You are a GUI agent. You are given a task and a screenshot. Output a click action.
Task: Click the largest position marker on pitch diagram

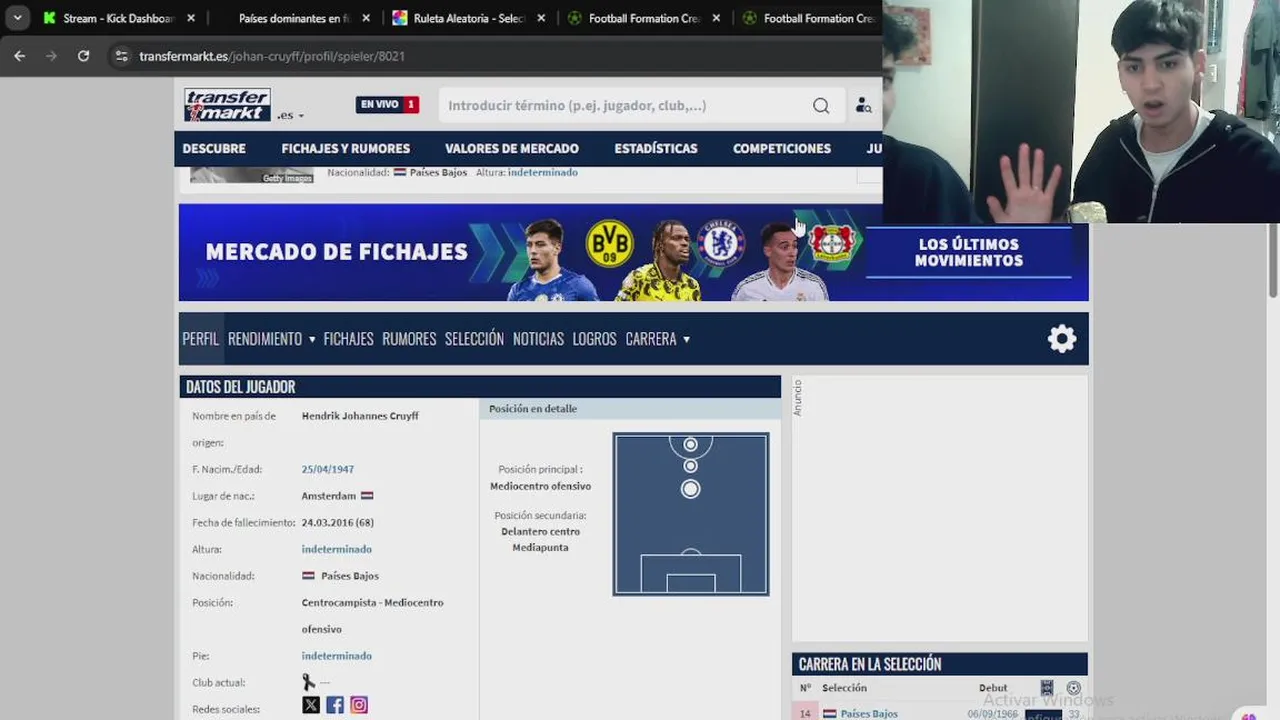[690, 489]
